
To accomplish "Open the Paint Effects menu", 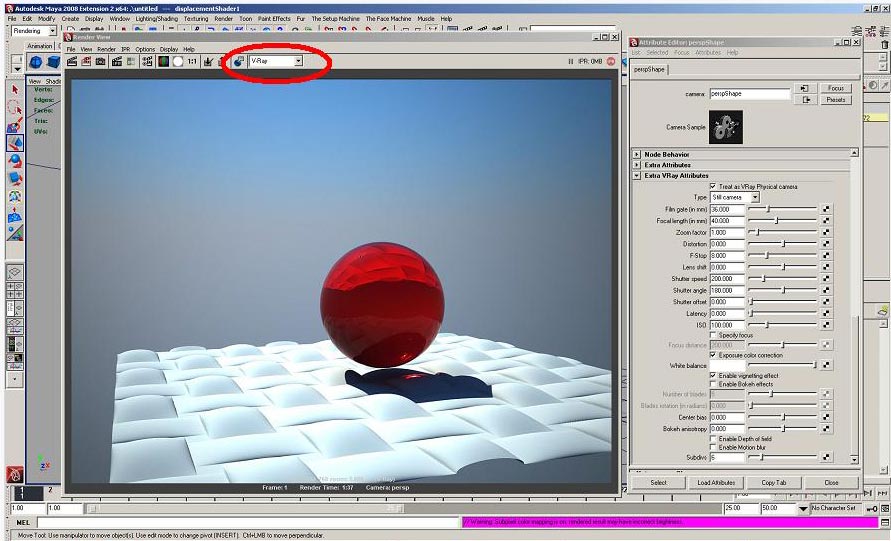I will 274,19.
